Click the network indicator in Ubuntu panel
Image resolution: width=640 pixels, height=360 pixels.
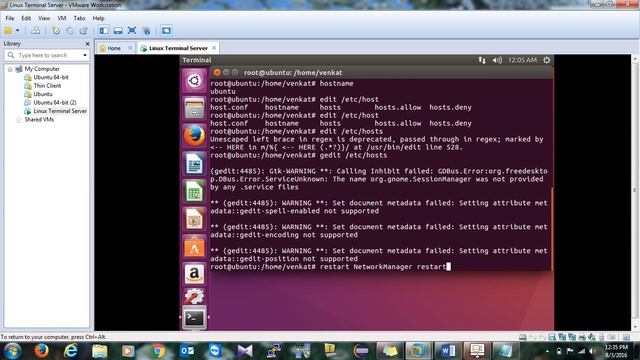[x=482, y=60]
